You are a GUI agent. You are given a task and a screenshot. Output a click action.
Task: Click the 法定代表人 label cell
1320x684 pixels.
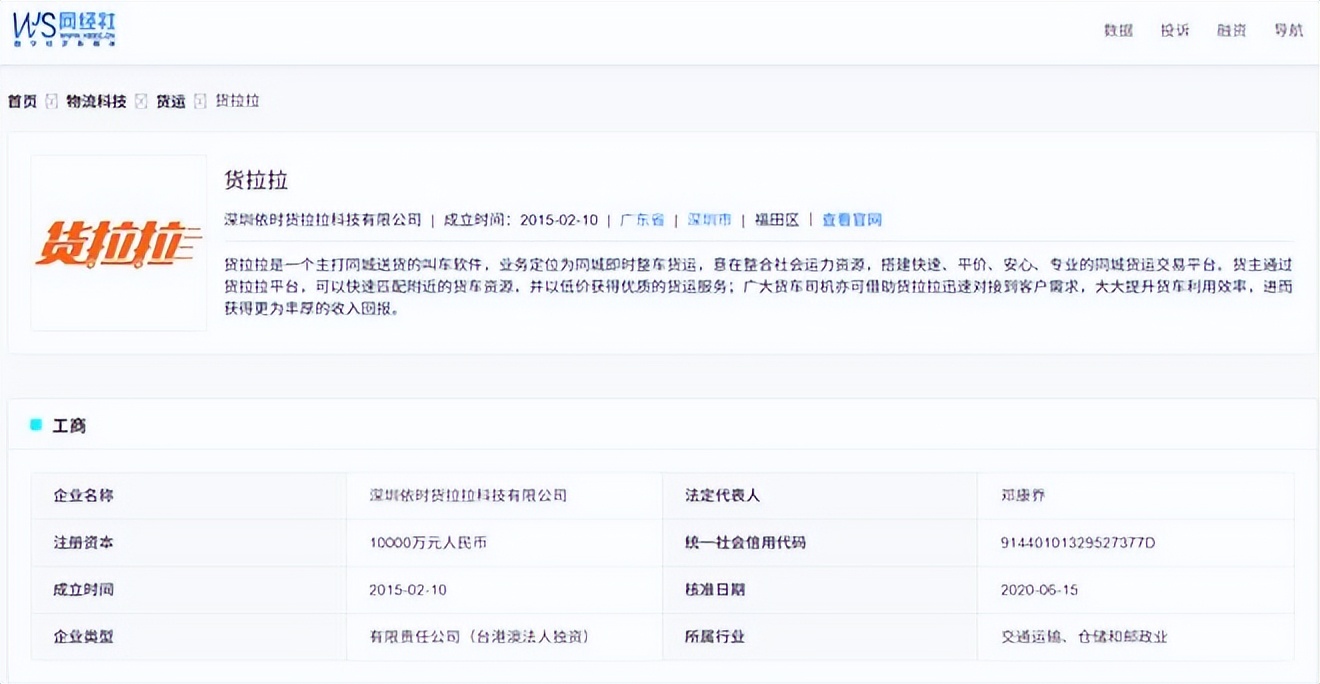(820, 496)
